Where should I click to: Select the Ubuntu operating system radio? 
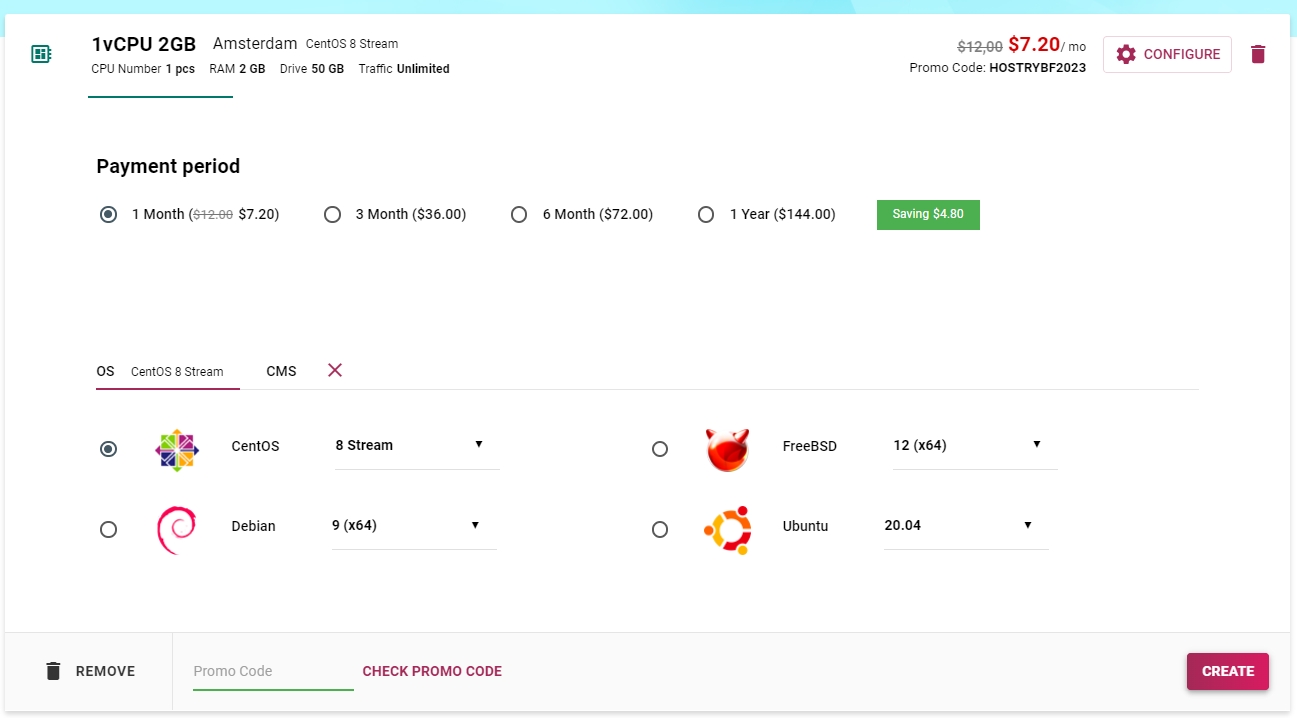660,530
